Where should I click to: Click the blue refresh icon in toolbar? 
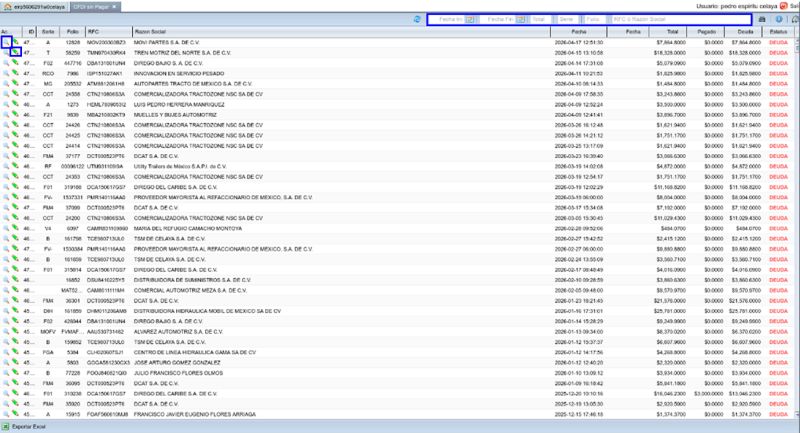(417, 19)
